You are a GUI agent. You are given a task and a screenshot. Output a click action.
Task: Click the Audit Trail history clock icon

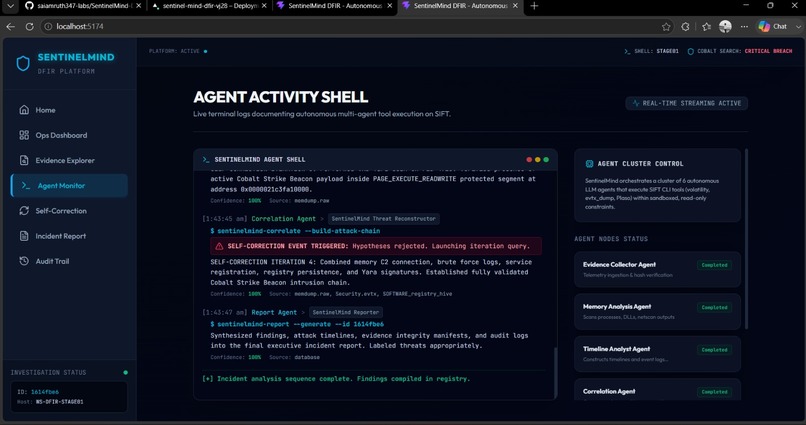pyautogui.click(x=24, y=261)
